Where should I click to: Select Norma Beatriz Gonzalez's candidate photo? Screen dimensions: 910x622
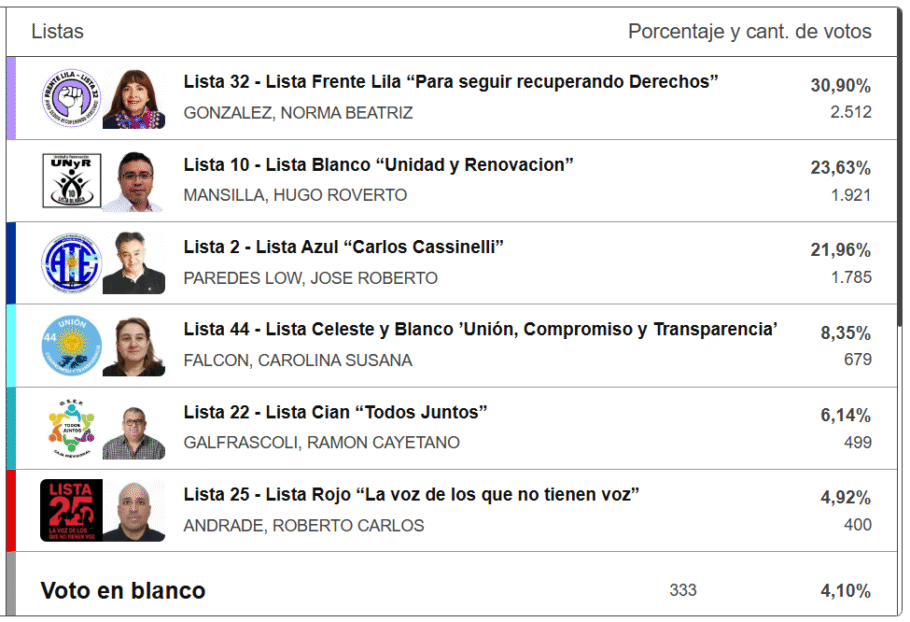tap(133, 99)
